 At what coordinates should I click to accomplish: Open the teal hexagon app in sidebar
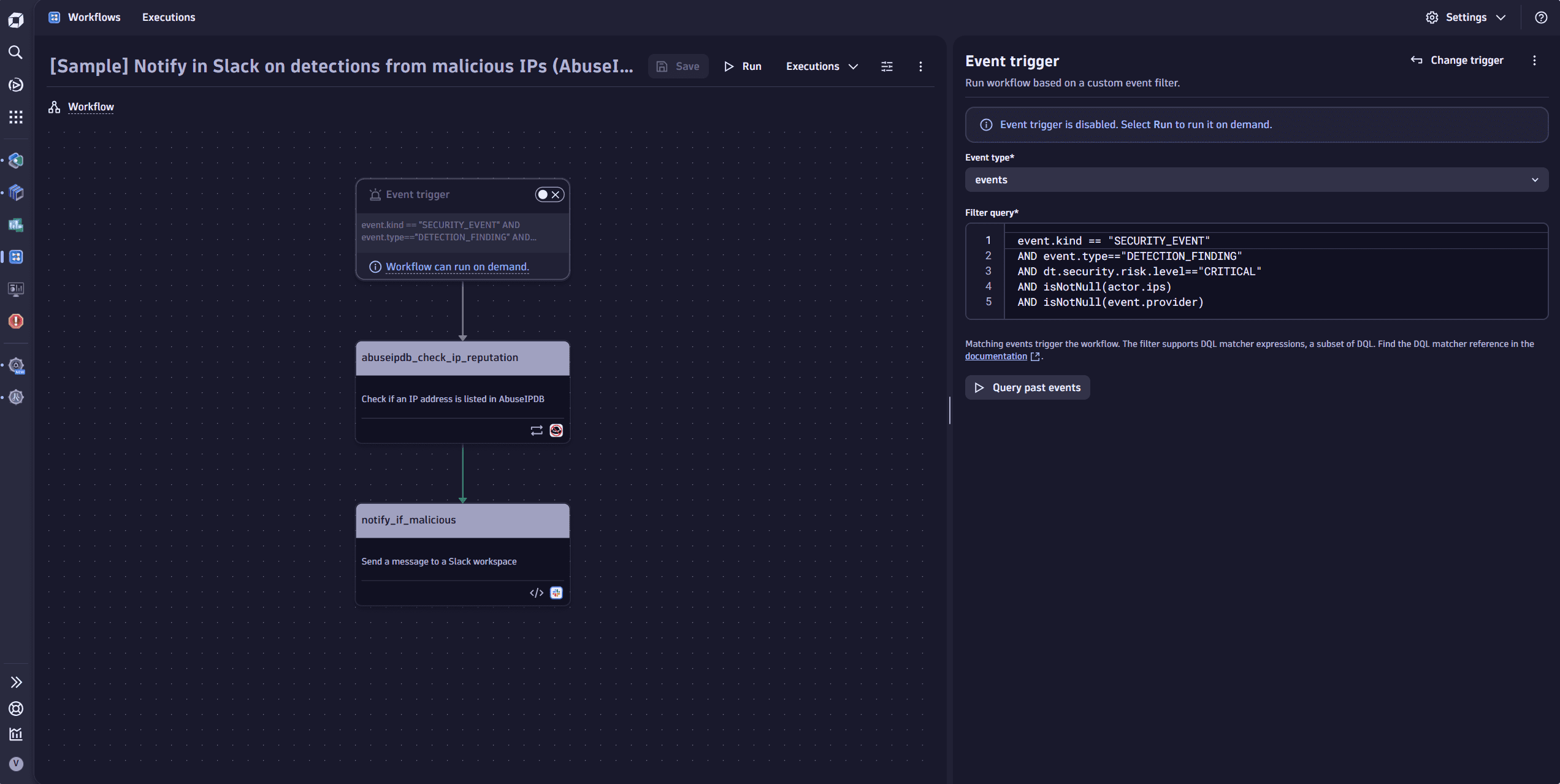(16, 161)
